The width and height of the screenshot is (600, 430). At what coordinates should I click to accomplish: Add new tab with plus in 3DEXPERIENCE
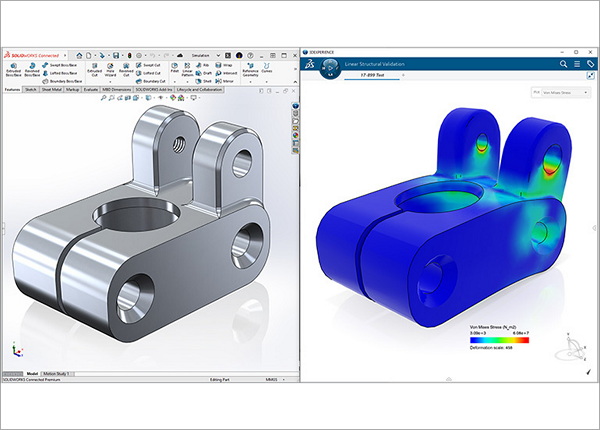[x=403, y=75]
